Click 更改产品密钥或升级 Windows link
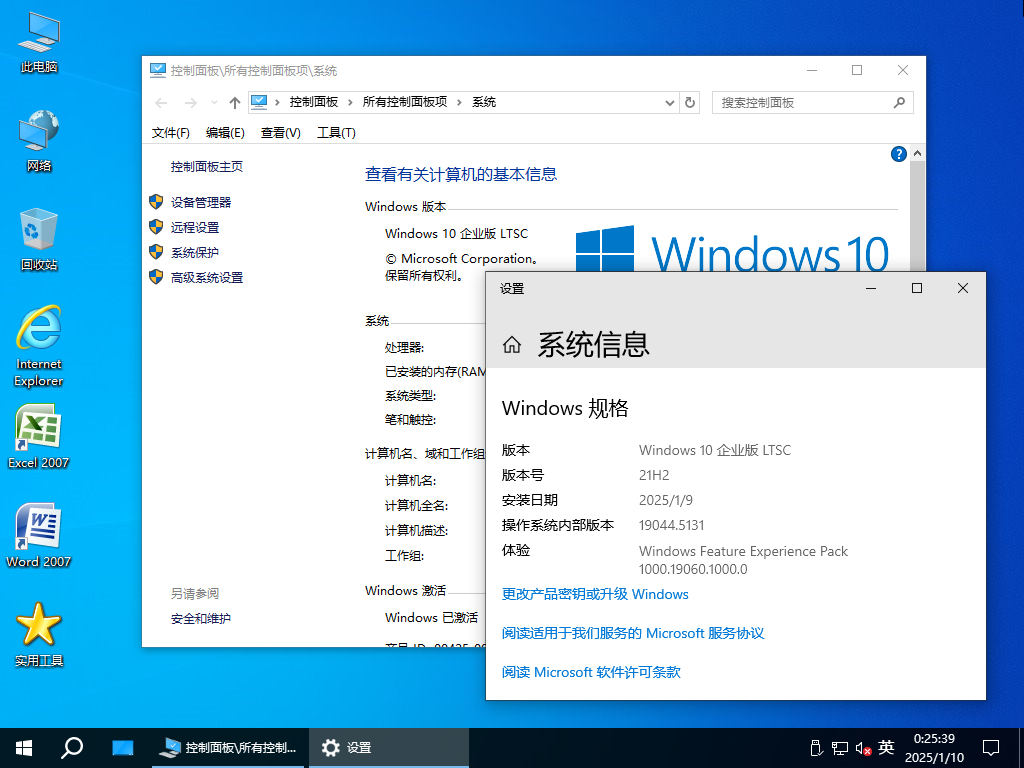The width and height of the screenshot is (1024, 768). pyautogui.click(x=595, y=594)
